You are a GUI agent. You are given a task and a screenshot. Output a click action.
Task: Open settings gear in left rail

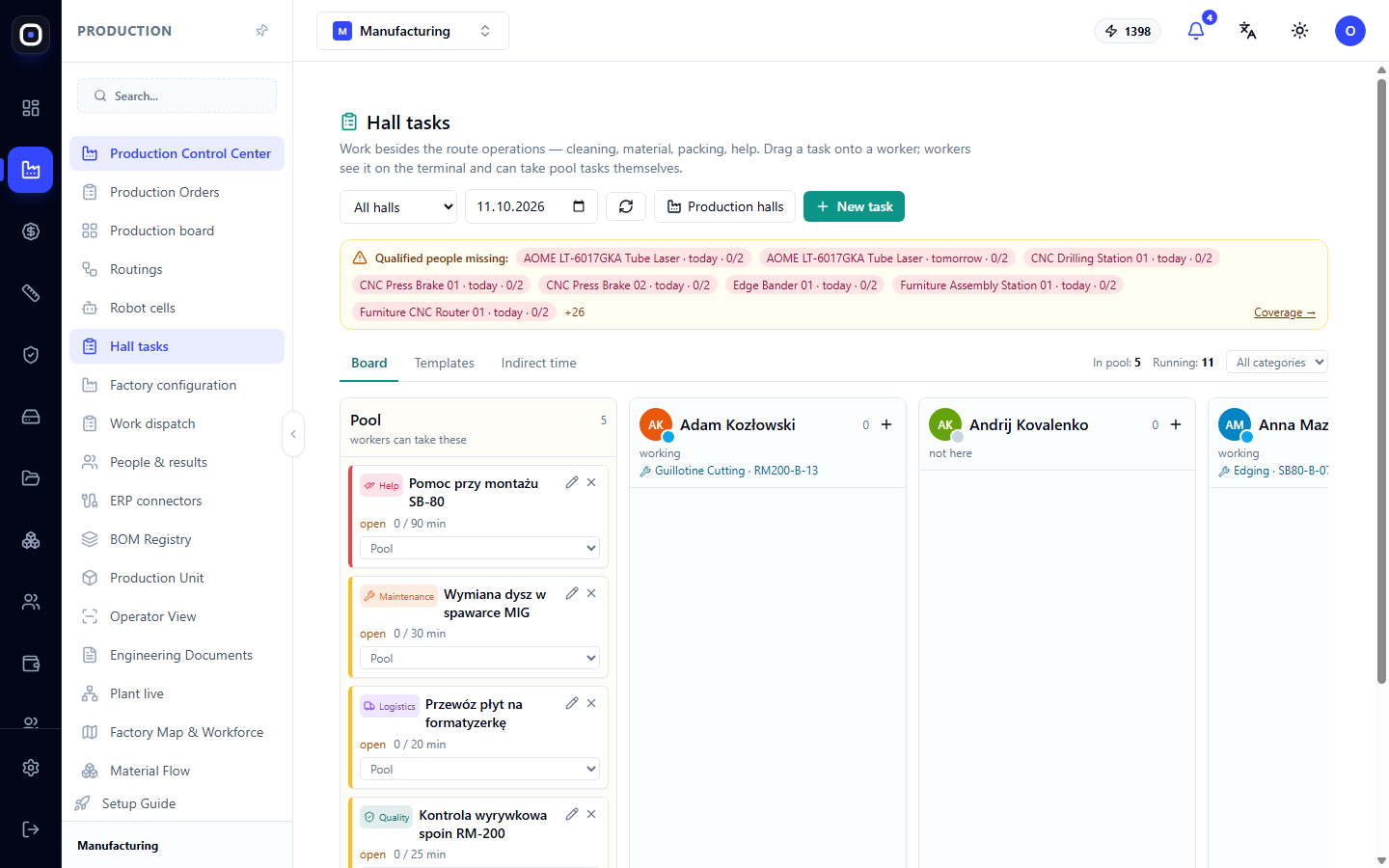[x=31, y=768]
